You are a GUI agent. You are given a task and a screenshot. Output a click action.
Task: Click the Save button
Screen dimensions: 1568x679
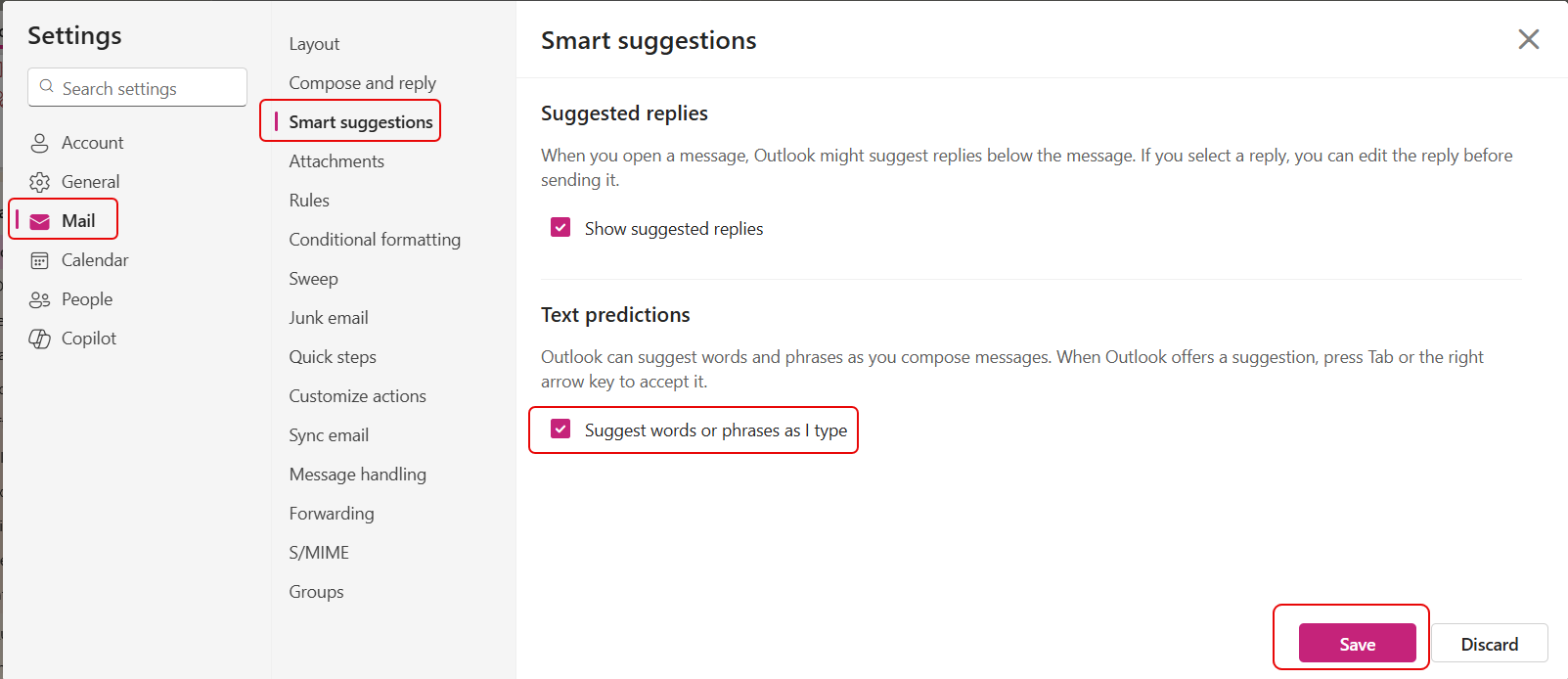coord(1357,644)
